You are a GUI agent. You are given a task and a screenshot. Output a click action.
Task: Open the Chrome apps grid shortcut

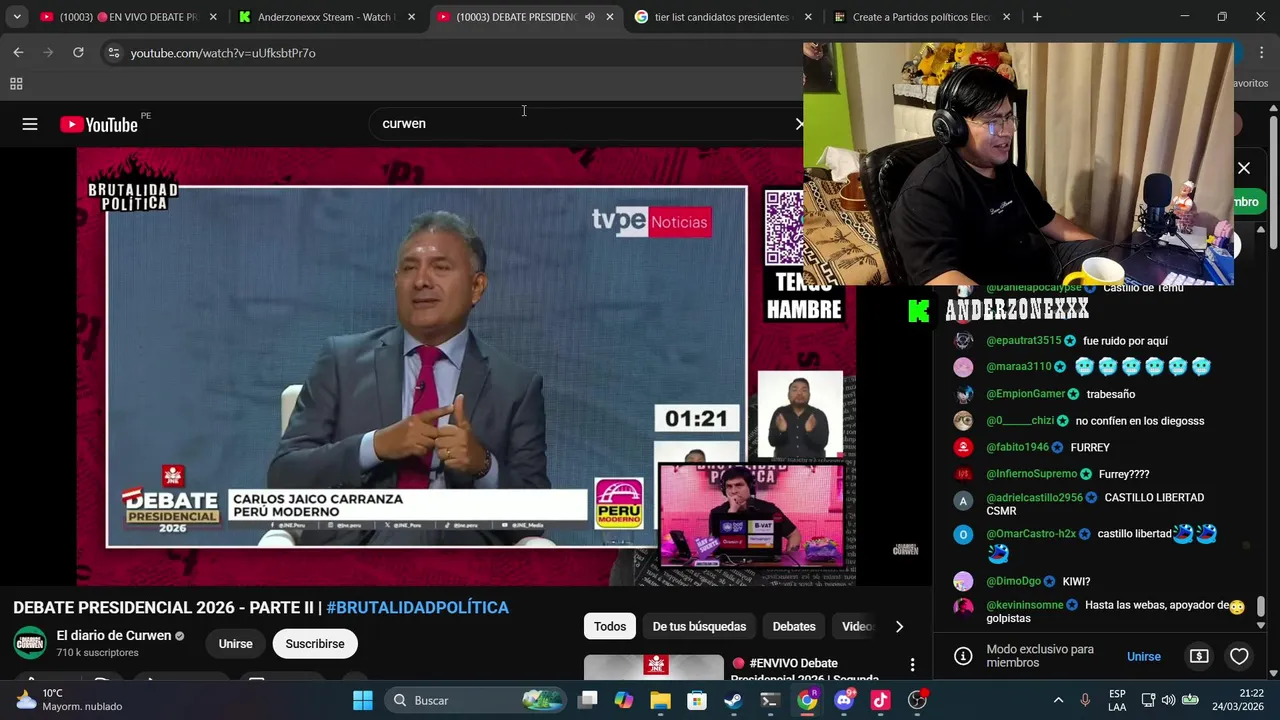tap(16, 85)
